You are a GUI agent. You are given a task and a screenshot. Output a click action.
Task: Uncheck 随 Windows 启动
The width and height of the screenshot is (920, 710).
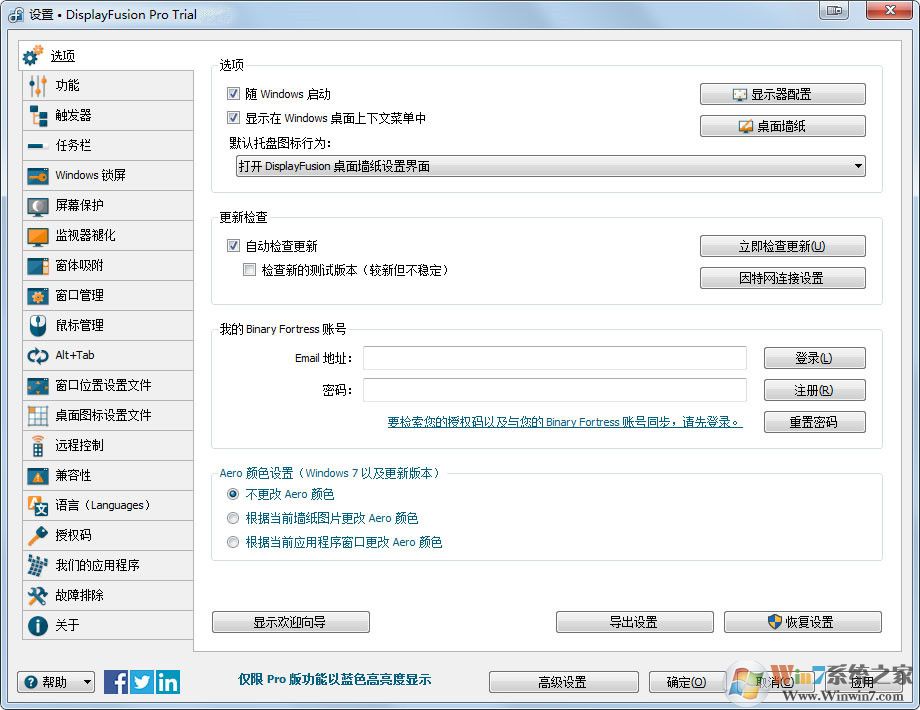click(234, 93)
